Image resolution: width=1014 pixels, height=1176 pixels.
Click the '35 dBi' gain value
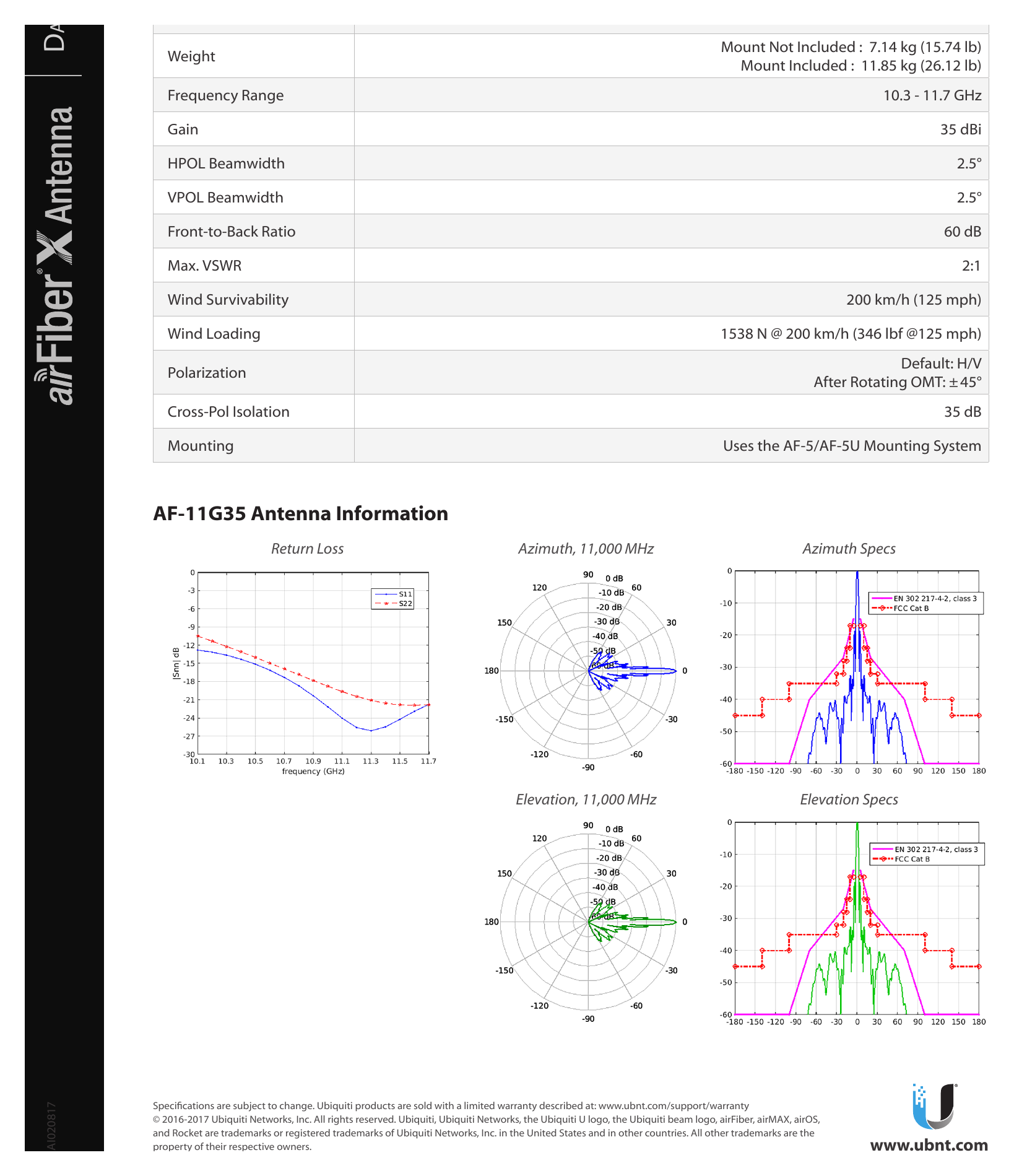(961, 129)
